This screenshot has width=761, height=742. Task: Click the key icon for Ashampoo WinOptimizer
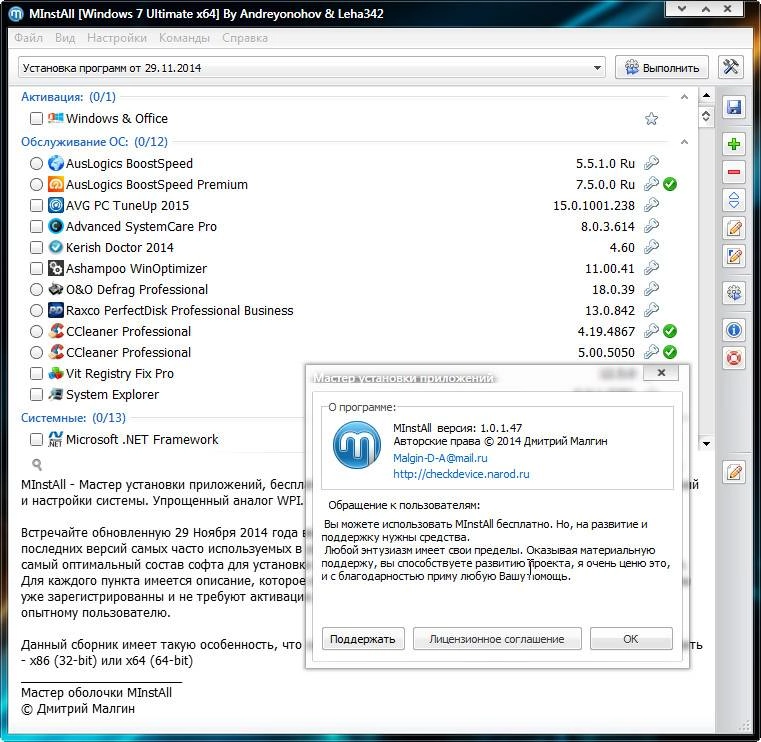coord(651,268)
